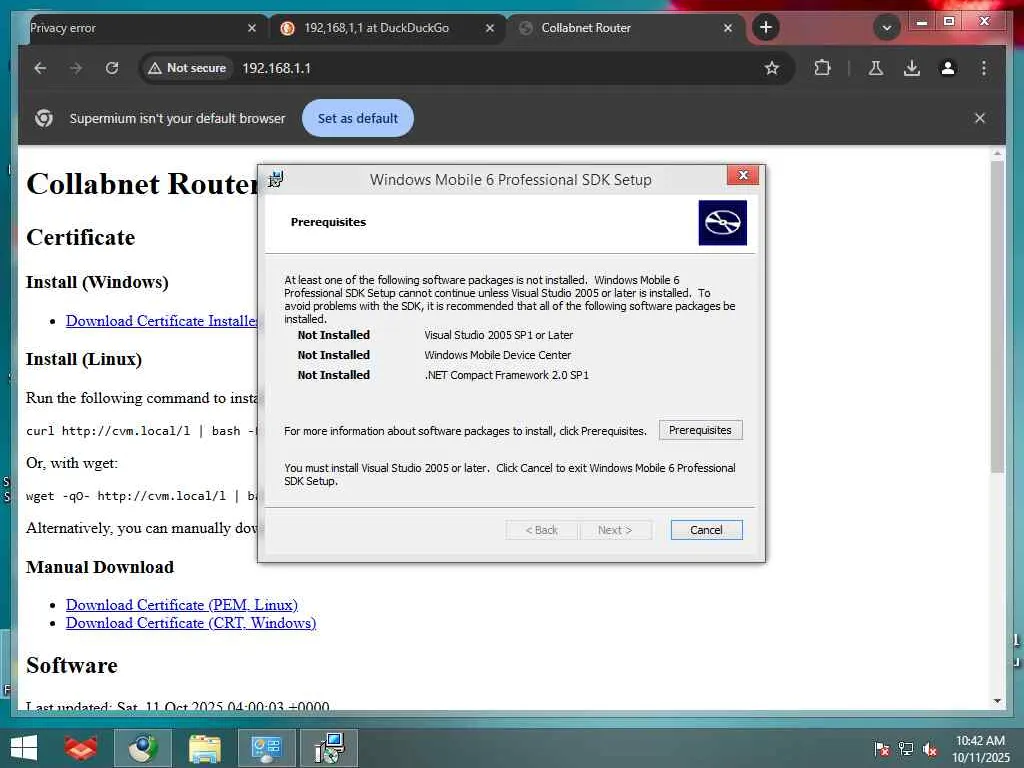Click the SDK disc logo image
The image size is (1024, 768).
click(722, 223)
